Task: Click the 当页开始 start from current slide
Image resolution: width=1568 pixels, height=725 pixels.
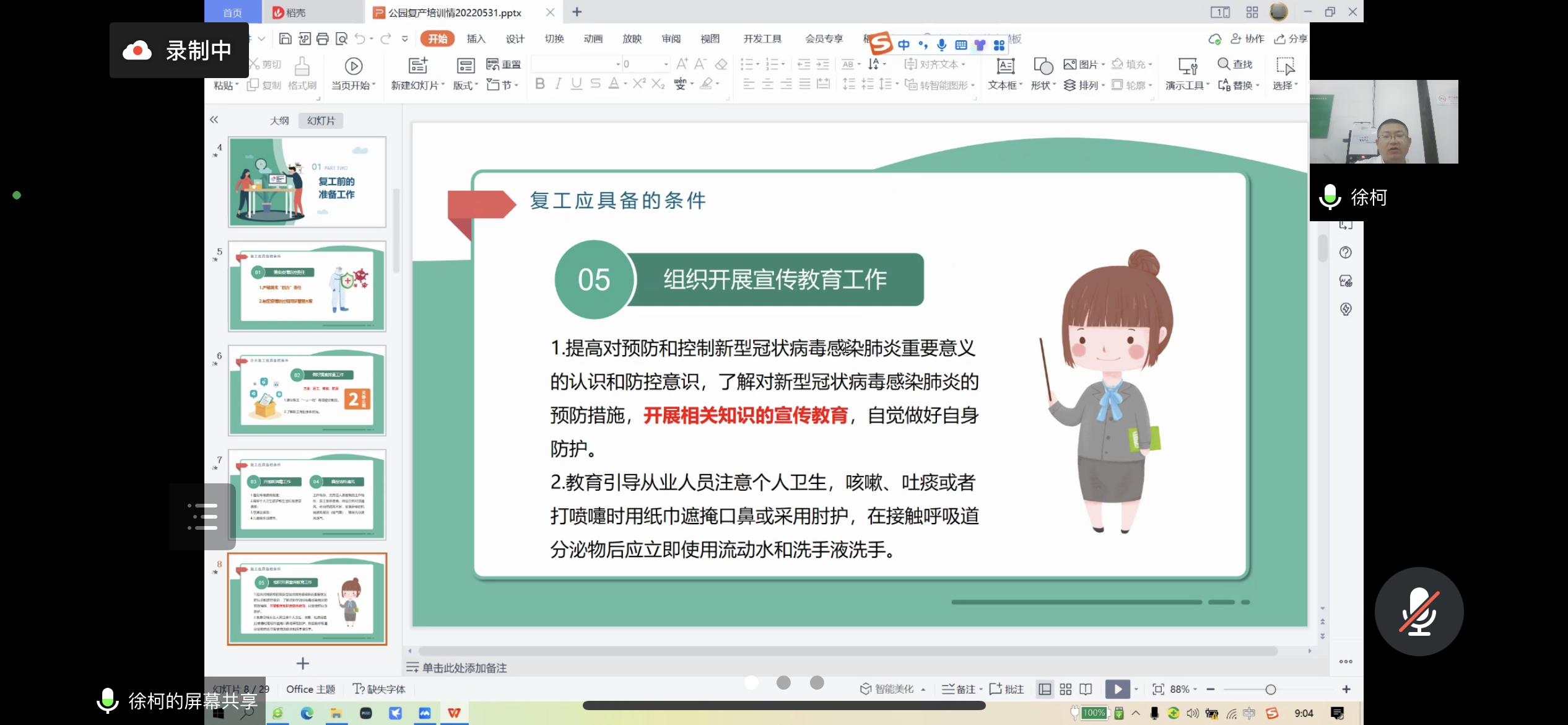Action: coord(354,73)
